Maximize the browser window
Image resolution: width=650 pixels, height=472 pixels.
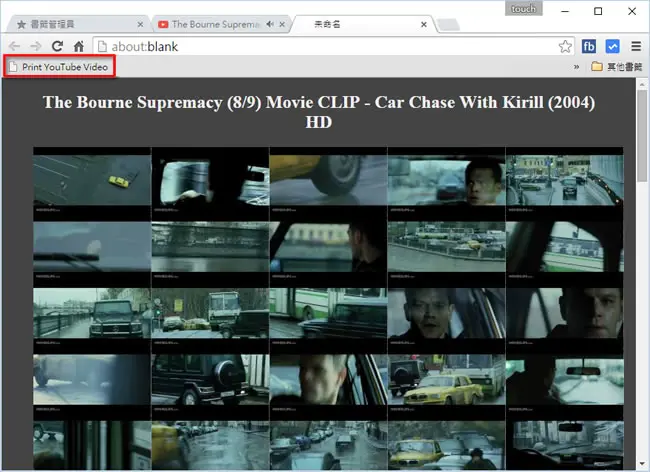(x=598, y=11)
